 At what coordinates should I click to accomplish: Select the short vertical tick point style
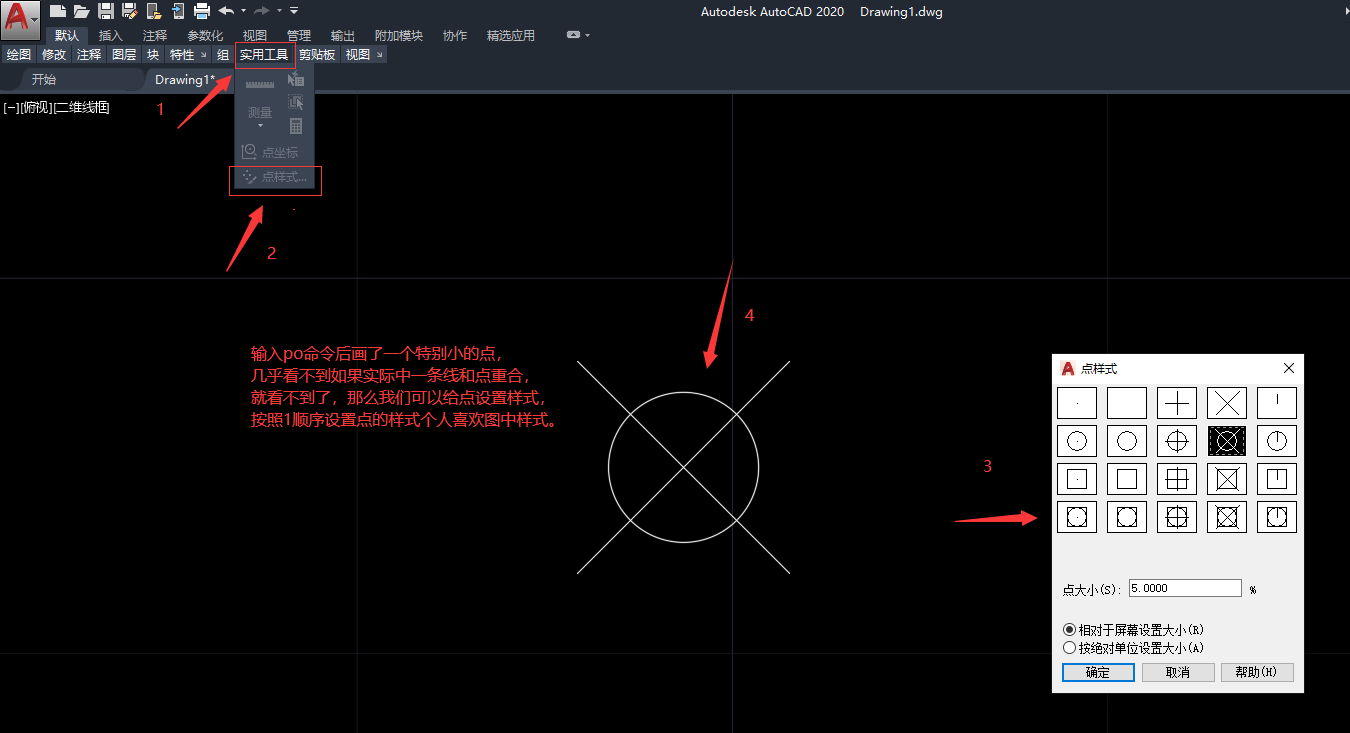(x=1277, y=403)
